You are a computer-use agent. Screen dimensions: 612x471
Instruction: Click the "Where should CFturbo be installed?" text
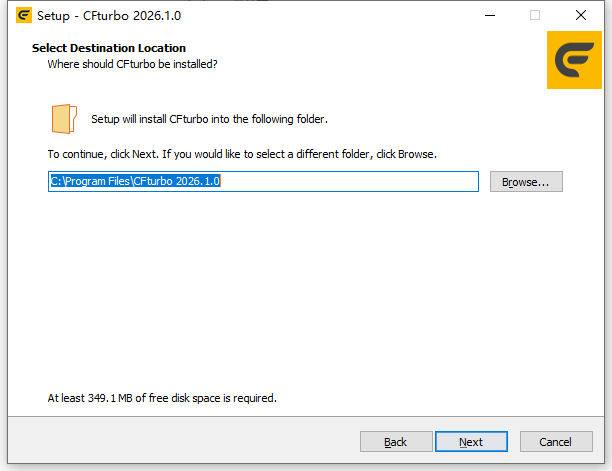point(133,64)
